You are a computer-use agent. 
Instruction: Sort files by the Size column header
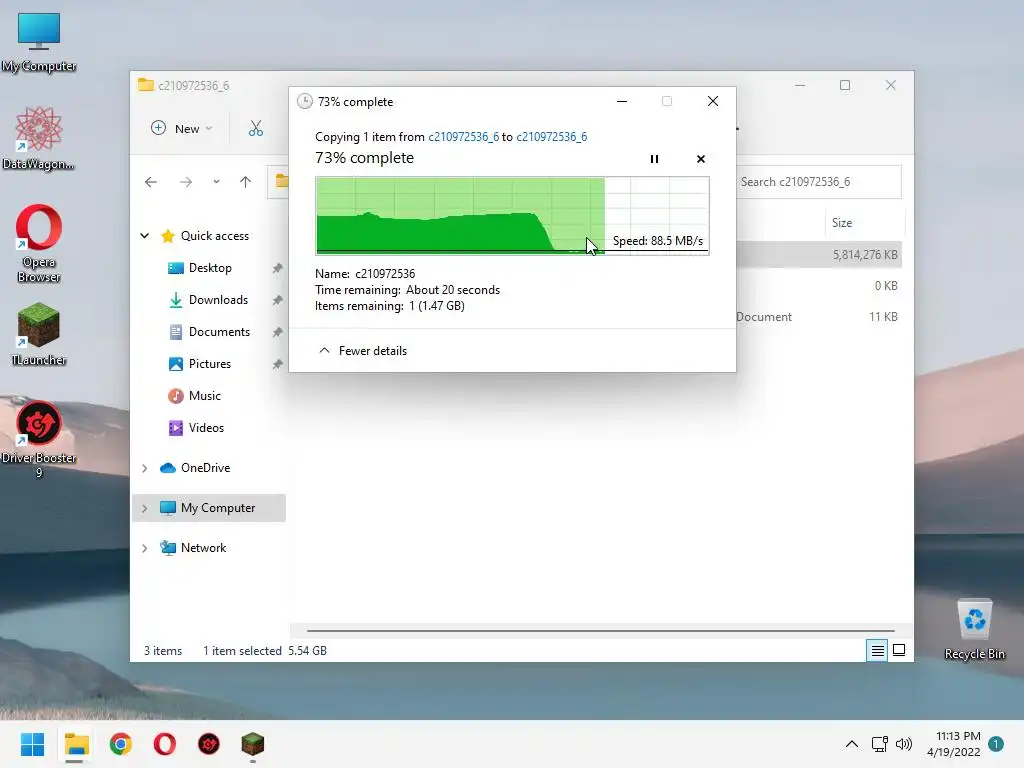[842, 223]
